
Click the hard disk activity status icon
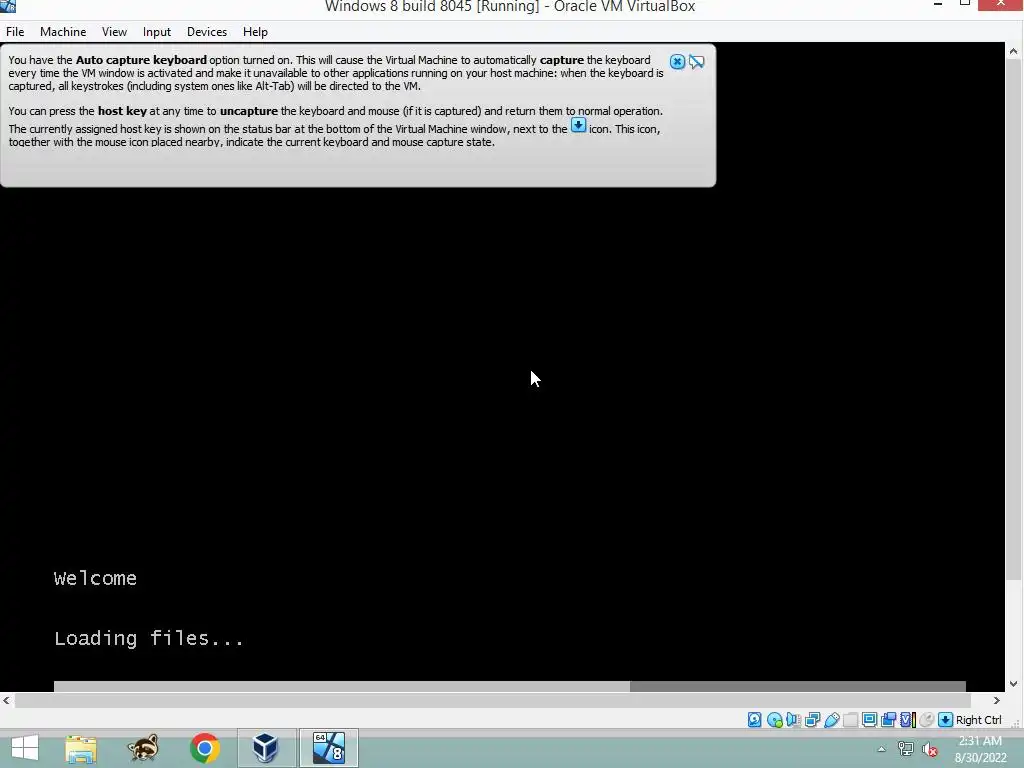pos(754,720)
